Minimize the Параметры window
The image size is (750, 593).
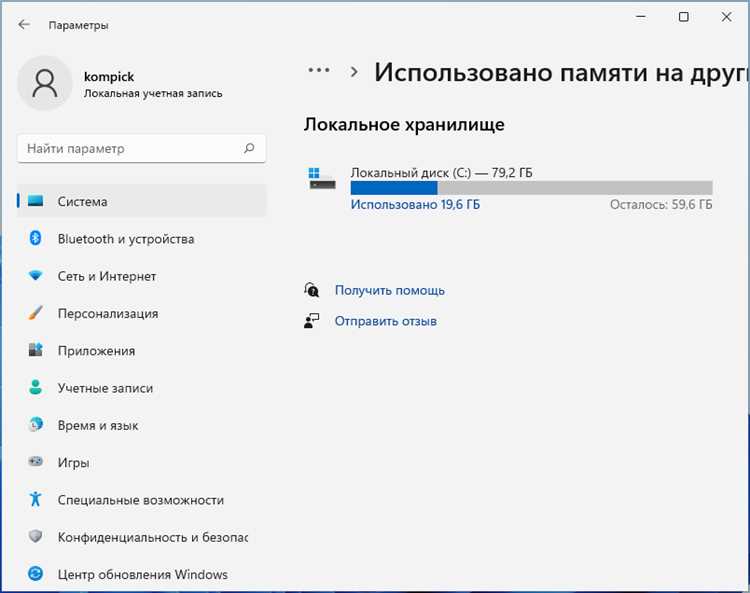(x=641, y=17)
